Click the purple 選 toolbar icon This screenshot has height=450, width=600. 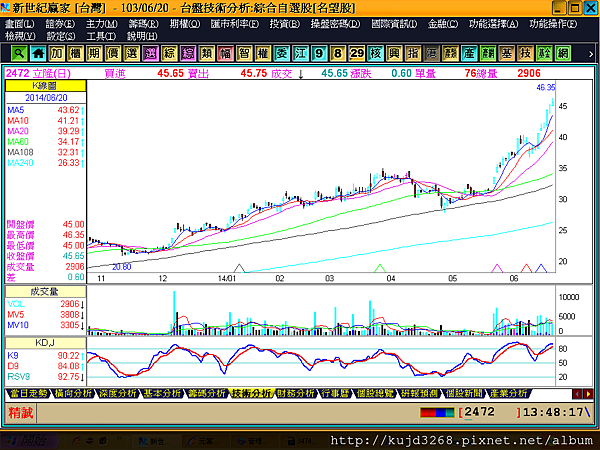[150, 53]
